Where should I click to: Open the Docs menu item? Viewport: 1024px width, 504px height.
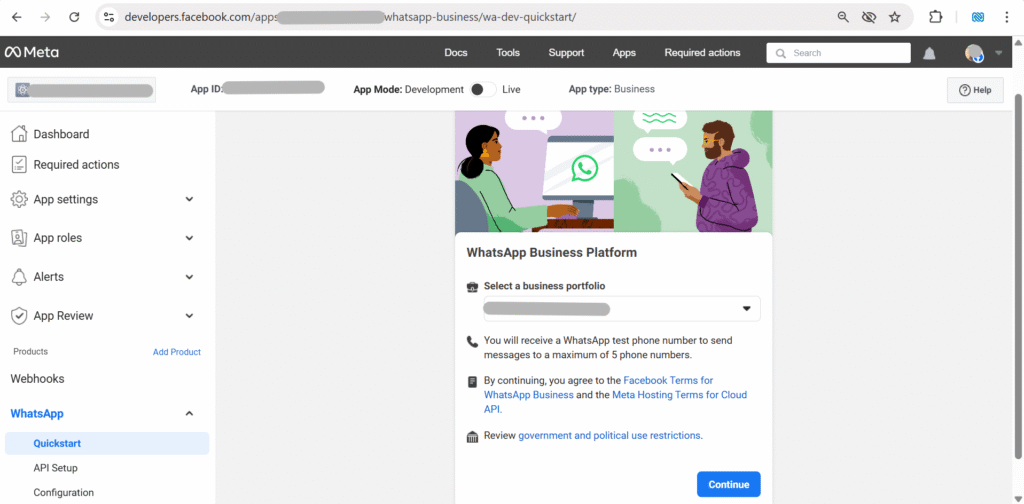tap(455, 52)
